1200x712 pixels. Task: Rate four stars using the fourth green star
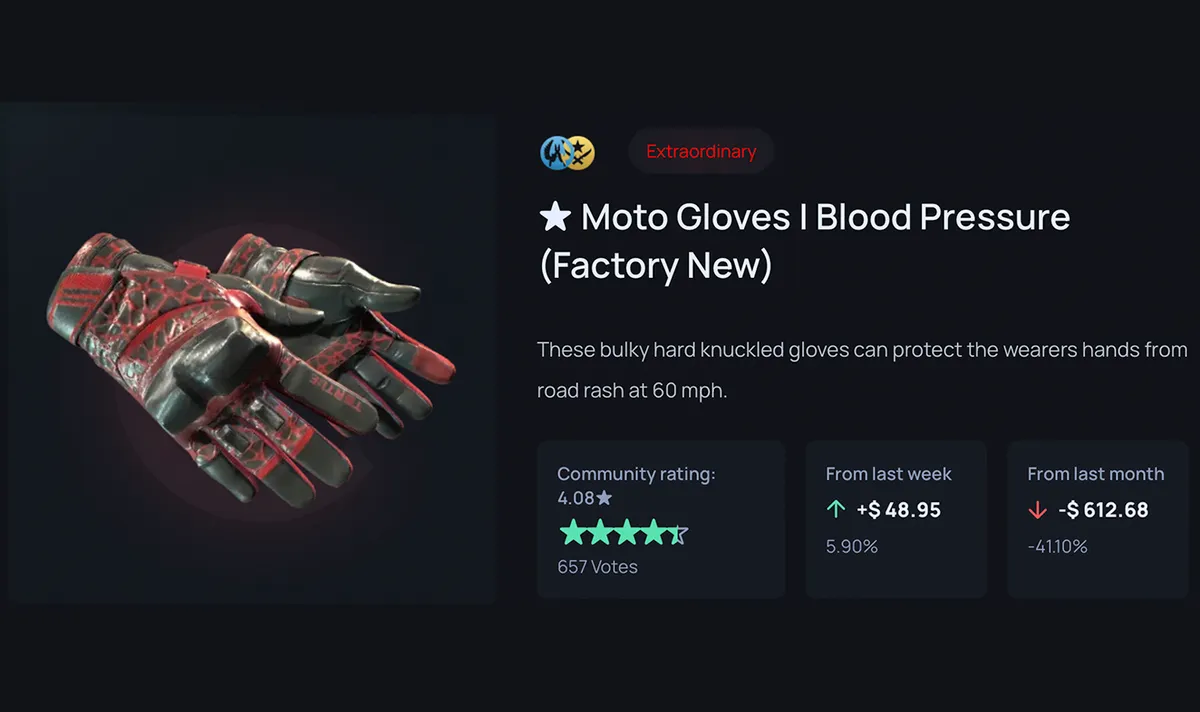click(x=652, y=533)
